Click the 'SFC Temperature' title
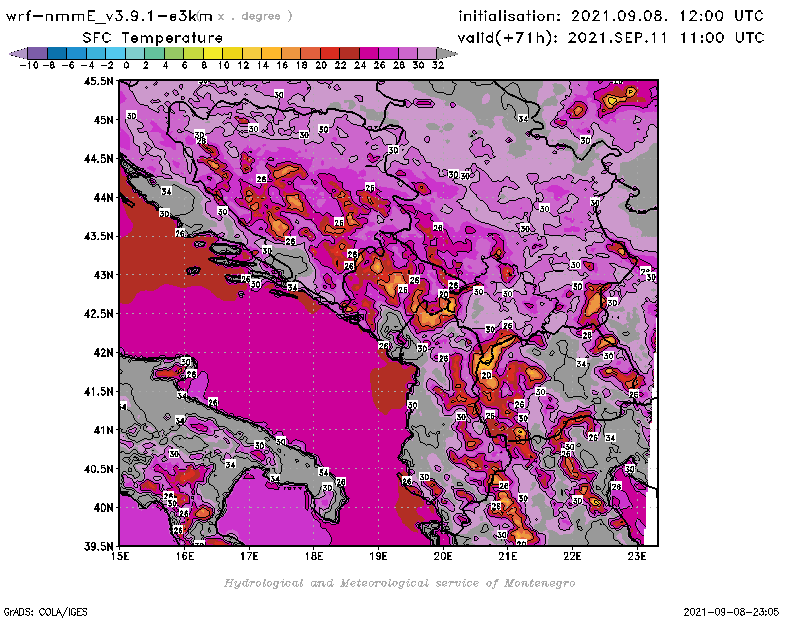The image size is (800, 618). (x=153, y=38)
